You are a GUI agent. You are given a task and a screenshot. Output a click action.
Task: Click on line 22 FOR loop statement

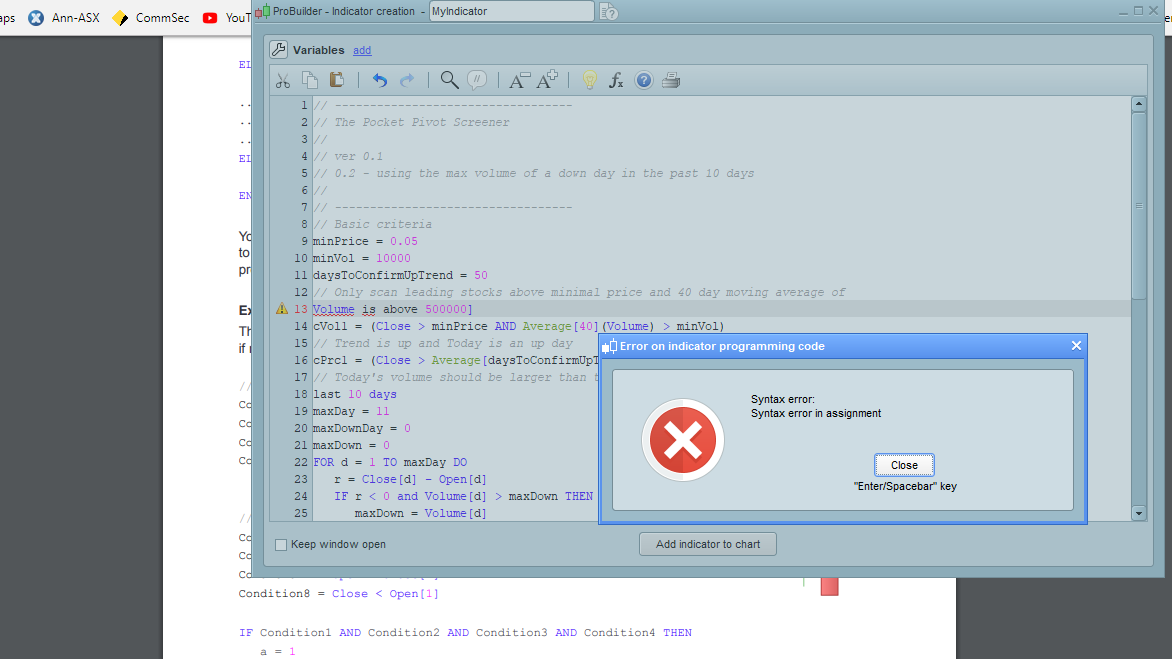[389, 462]
